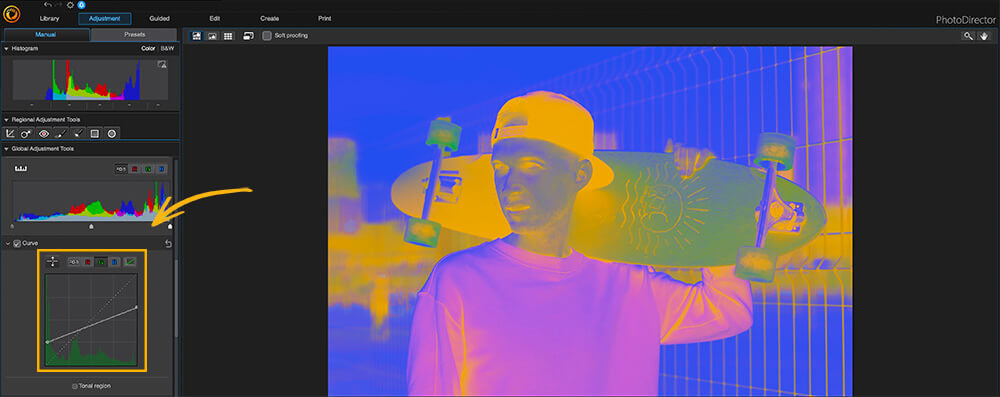Select Green channel in Levels
1000x397 pixels.
(x=148, y=169)
